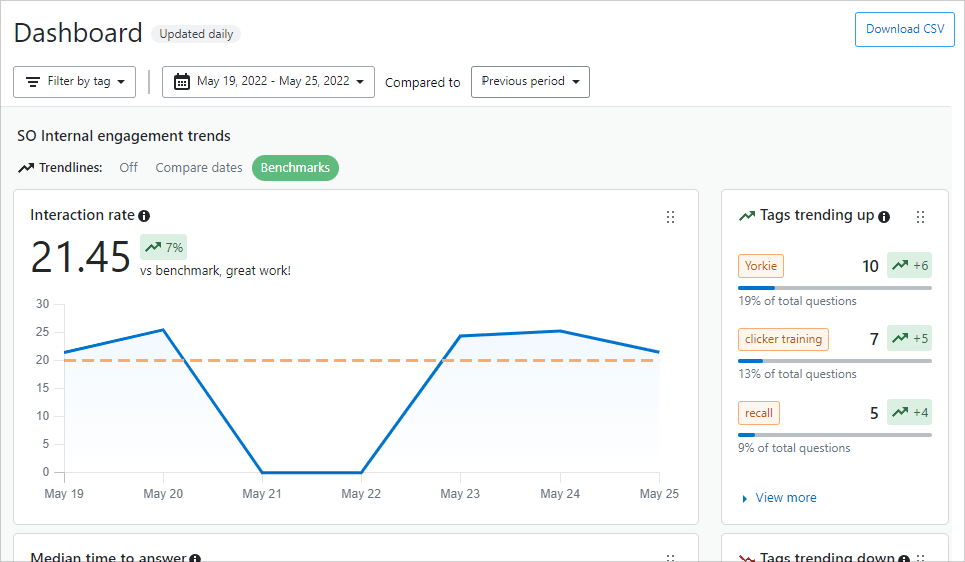
Task: Click the filter icon beside Filter by tag
Action: (33, 82)
